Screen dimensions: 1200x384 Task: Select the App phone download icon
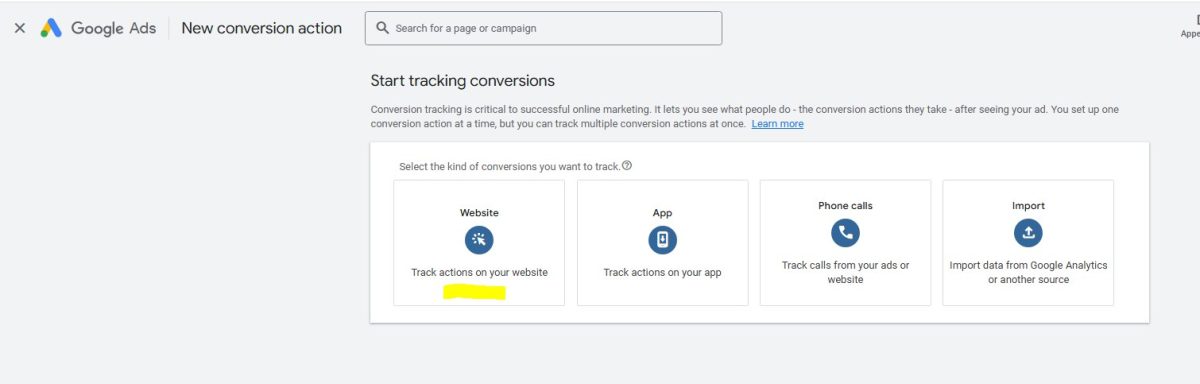(662, 240)
